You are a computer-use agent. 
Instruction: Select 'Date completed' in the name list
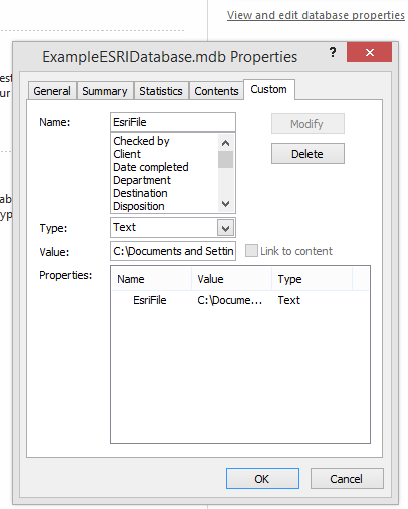coord(151,167)
